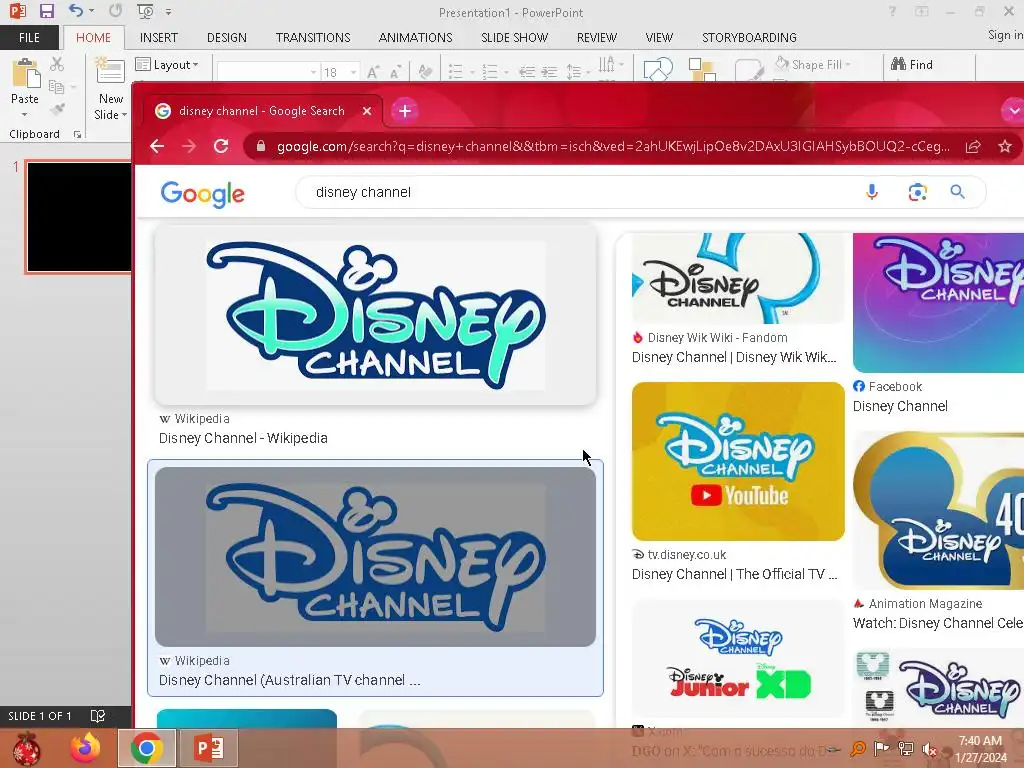1024x768 pixels.
Task: Open the VIEW ribbon tab
Action: pos(659,38)
